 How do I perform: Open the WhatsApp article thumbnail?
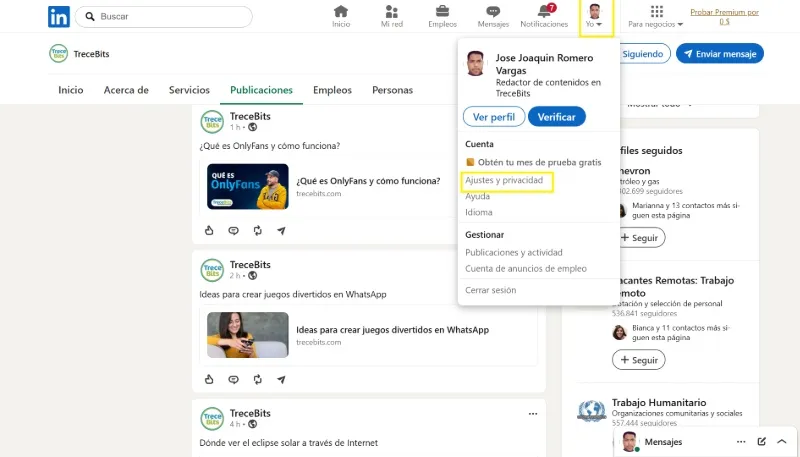(247, 335)
